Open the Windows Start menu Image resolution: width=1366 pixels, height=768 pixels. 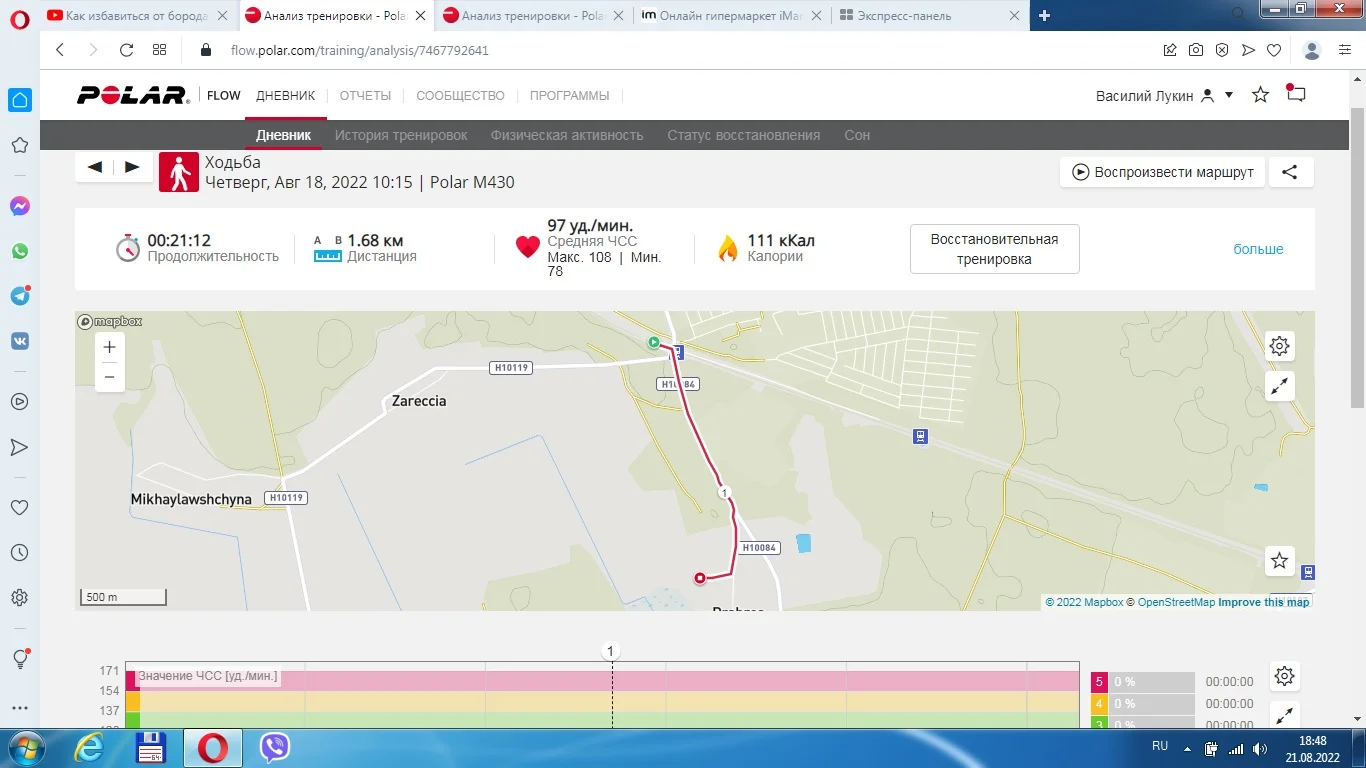tap(25, 748)
